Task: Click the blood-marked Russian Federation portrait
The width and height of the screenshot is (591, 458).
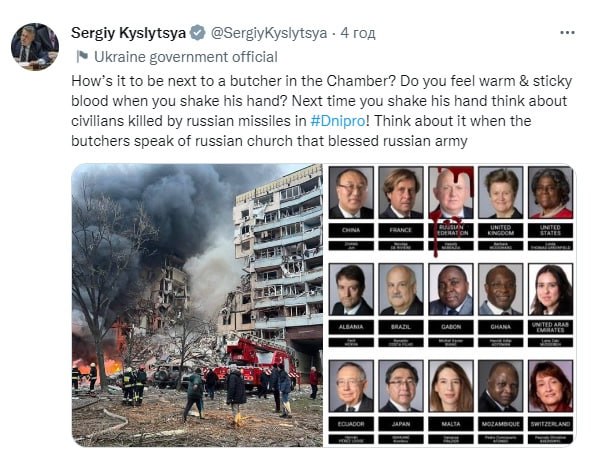Action: pos(451,193)
